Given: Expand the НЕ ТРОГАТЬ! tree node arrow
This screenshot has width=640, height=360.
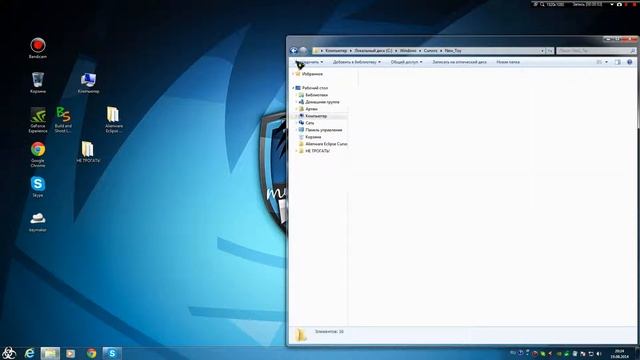Looking at the screenshot, I should click(297, 151).
